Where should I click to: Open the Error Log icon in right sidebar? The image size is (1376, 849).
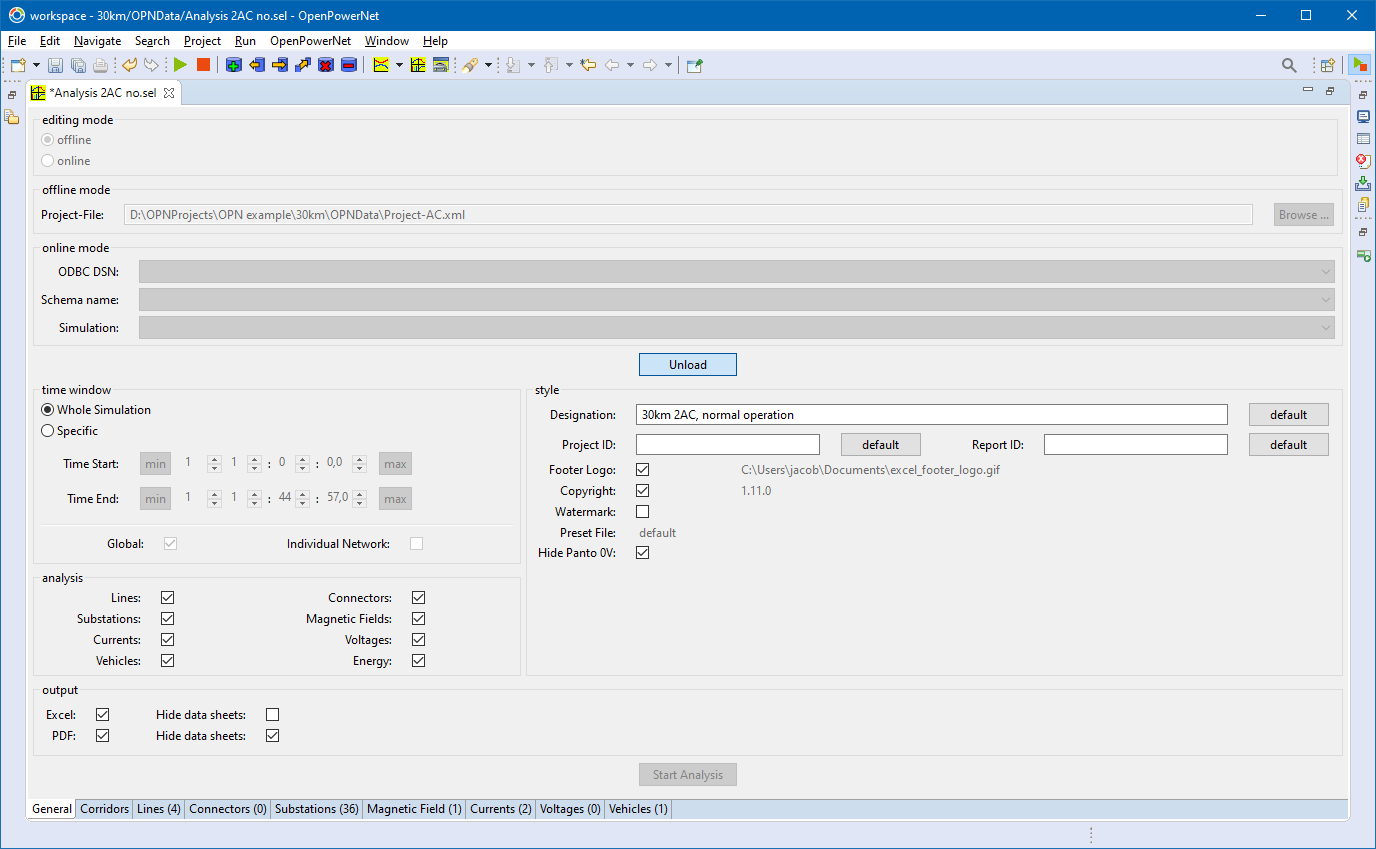point(1362,161)
